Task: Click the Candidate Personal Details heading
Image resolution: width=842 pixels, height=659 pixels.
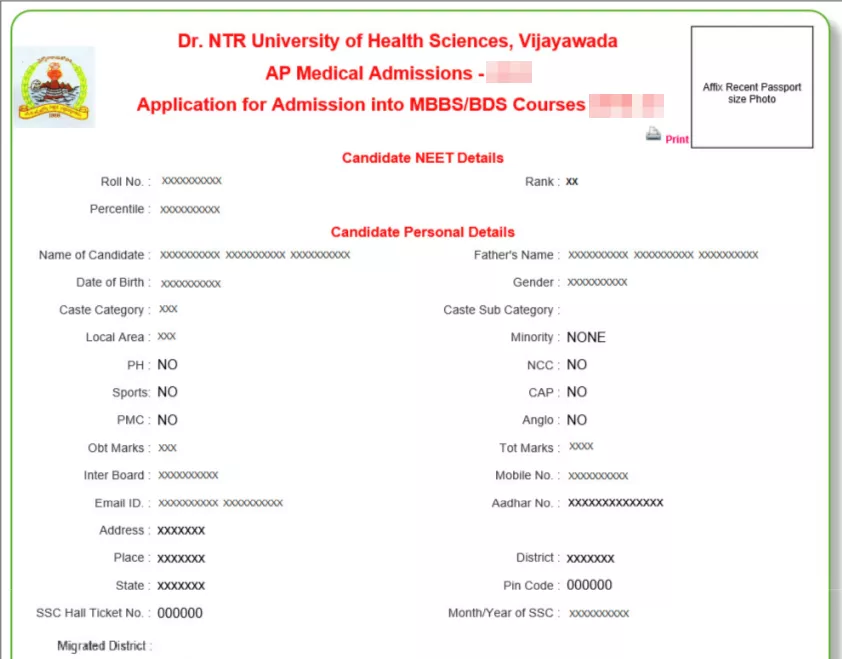Action: [x=423, y=231]
